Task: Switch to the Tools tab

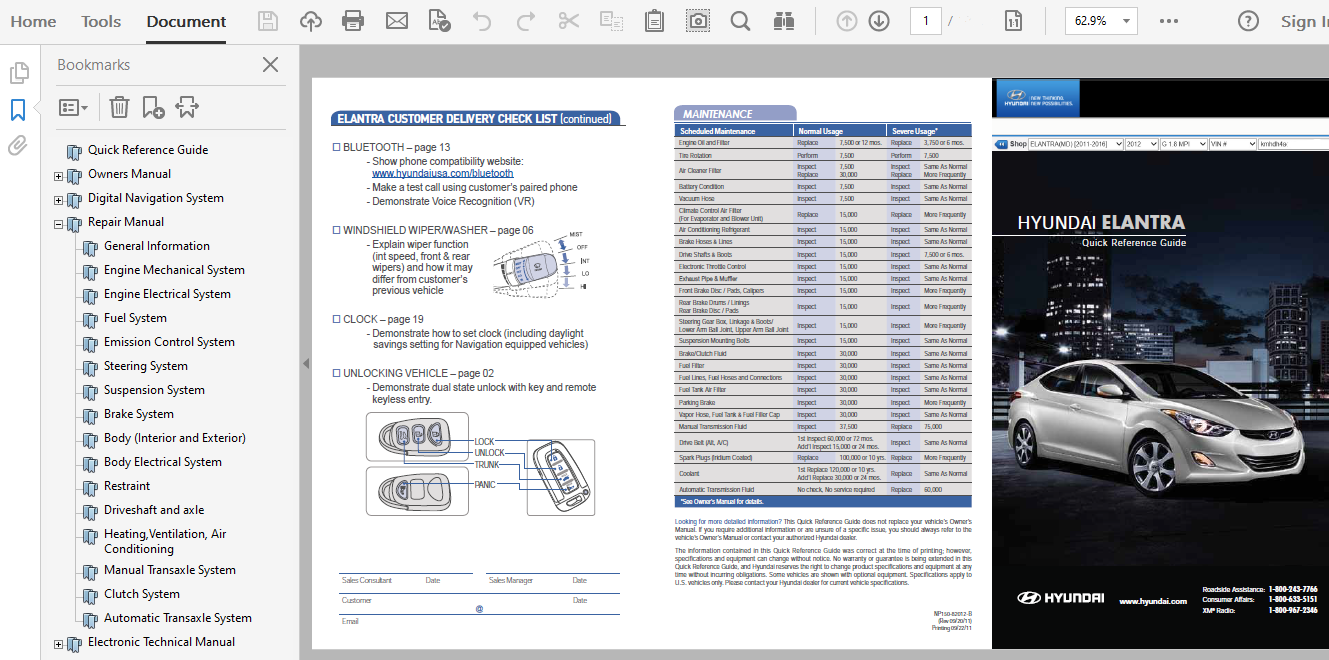Action: [x=101, y=21]
